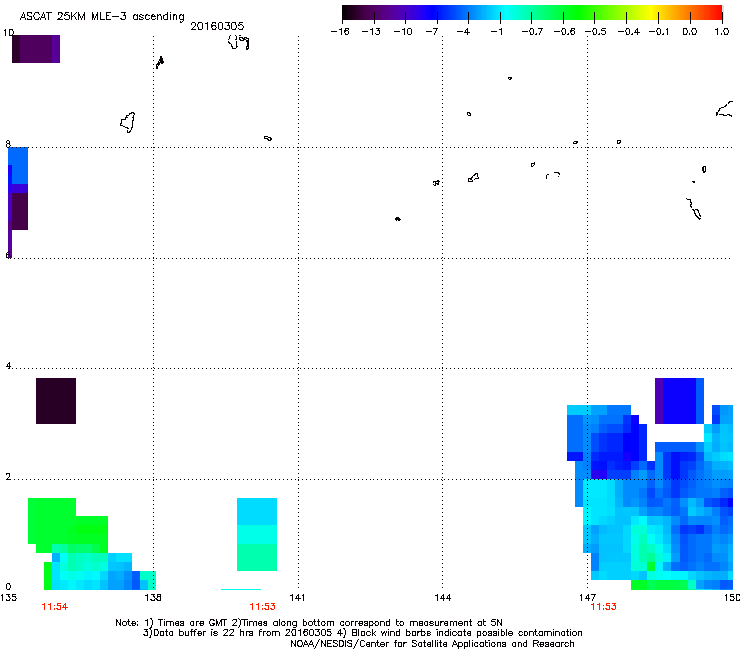Viewport: 740px width, 650px height.
Task: Click the cyan-to-green column block left of 141 longitude
Action: pos(257,534)
